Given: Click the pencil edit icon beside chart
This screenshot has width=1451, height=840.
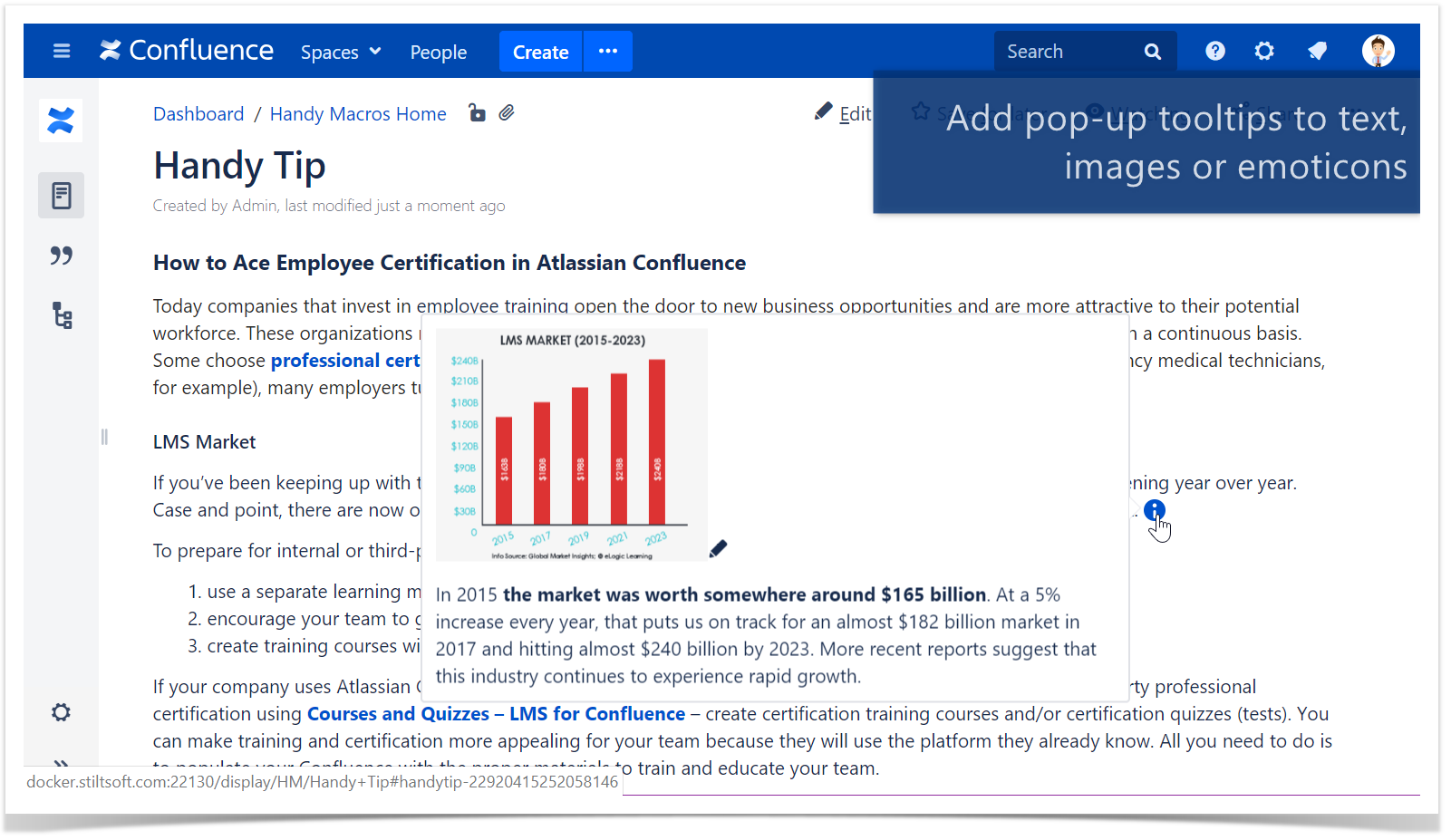Looking at the screenshot, I should point(718,548).
